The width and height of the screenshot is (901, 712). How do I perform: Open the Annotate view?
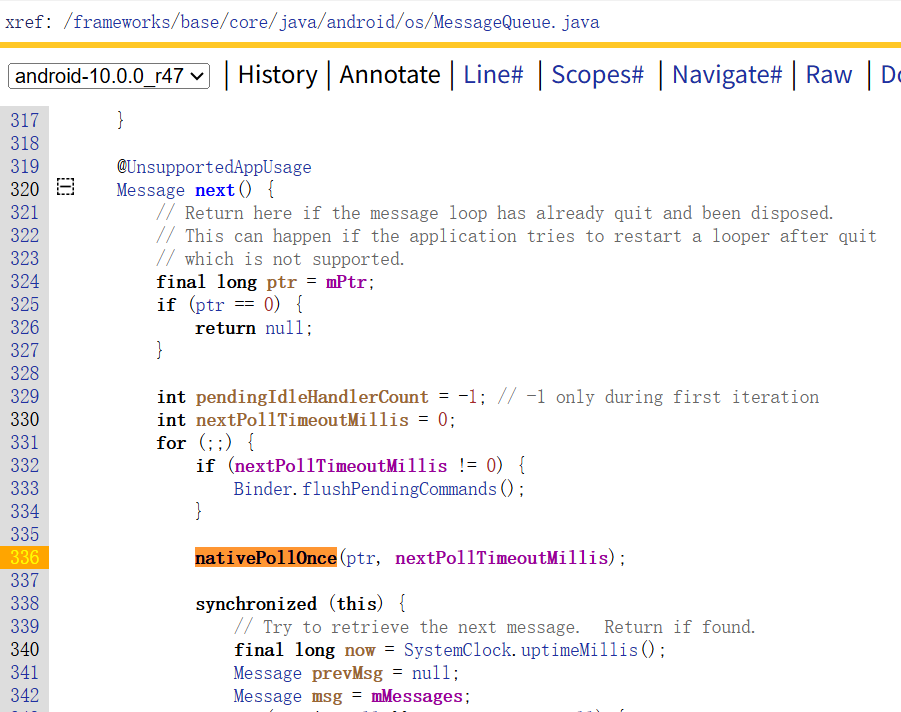(390, 75)
